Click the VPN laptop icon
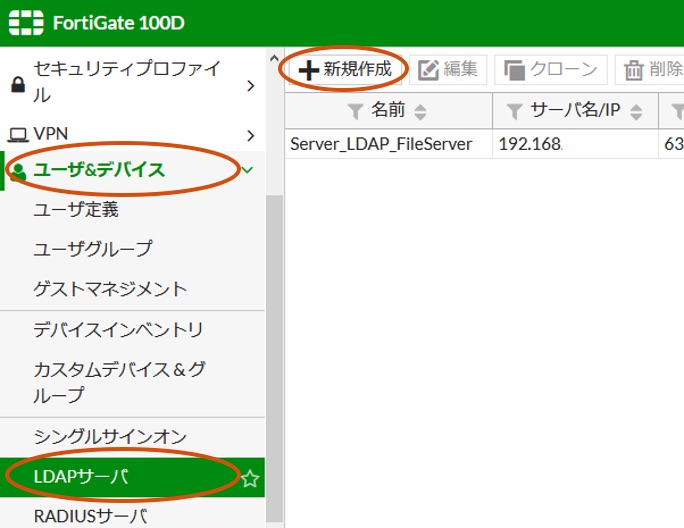 coord(18,134)
